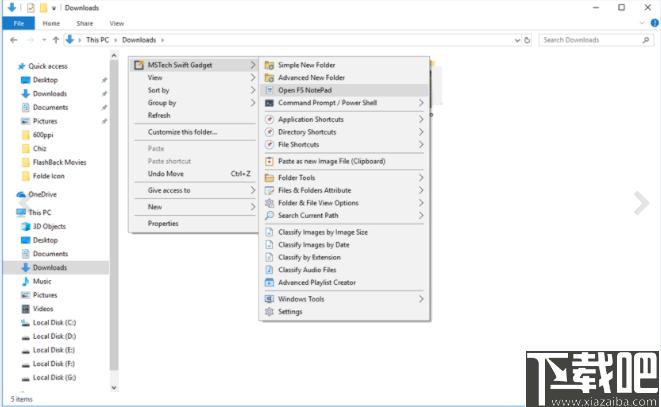
Task: Click the Classify Audio Files icon
Action: tap(269, 270)
